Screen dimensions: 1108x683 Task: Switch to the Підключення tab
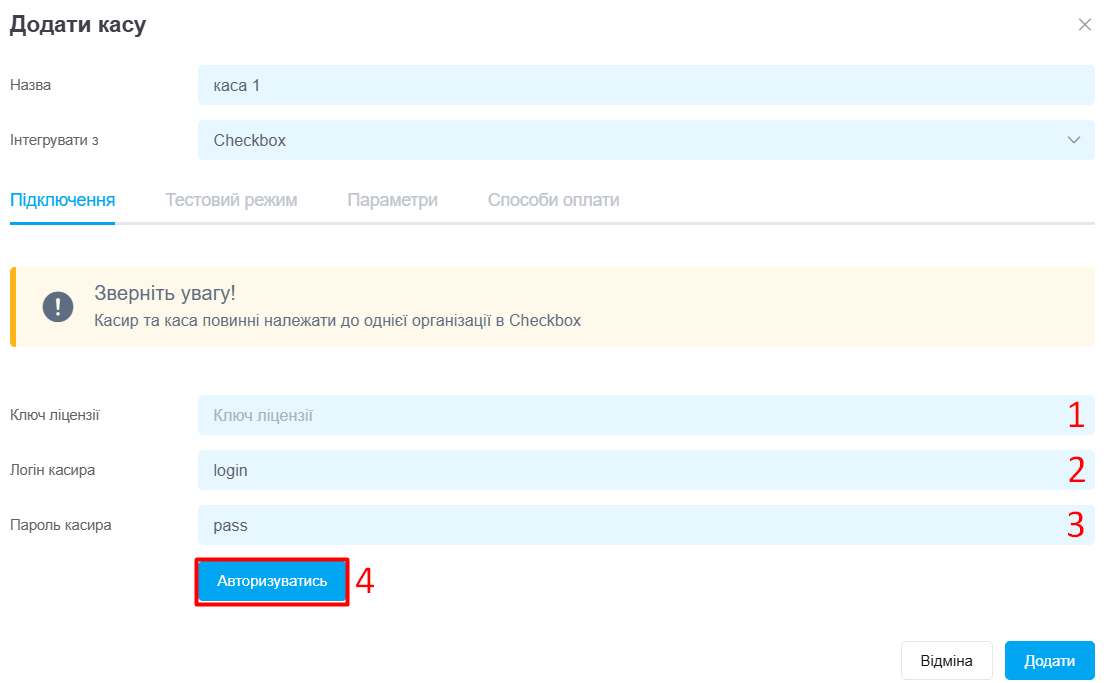pos(62,200)
